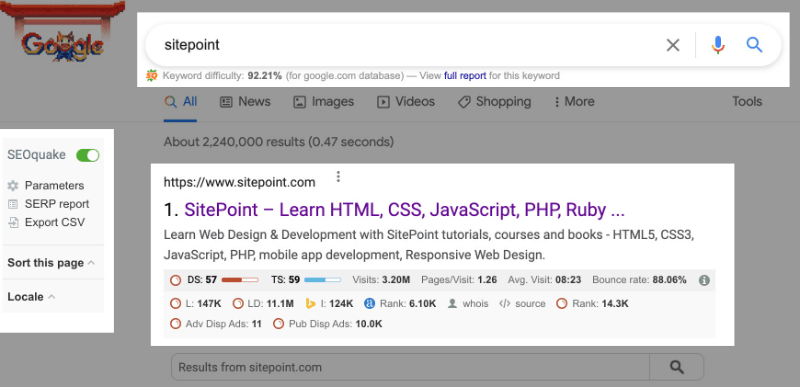Click the Parameters gear icon

[x=13, y=186]
